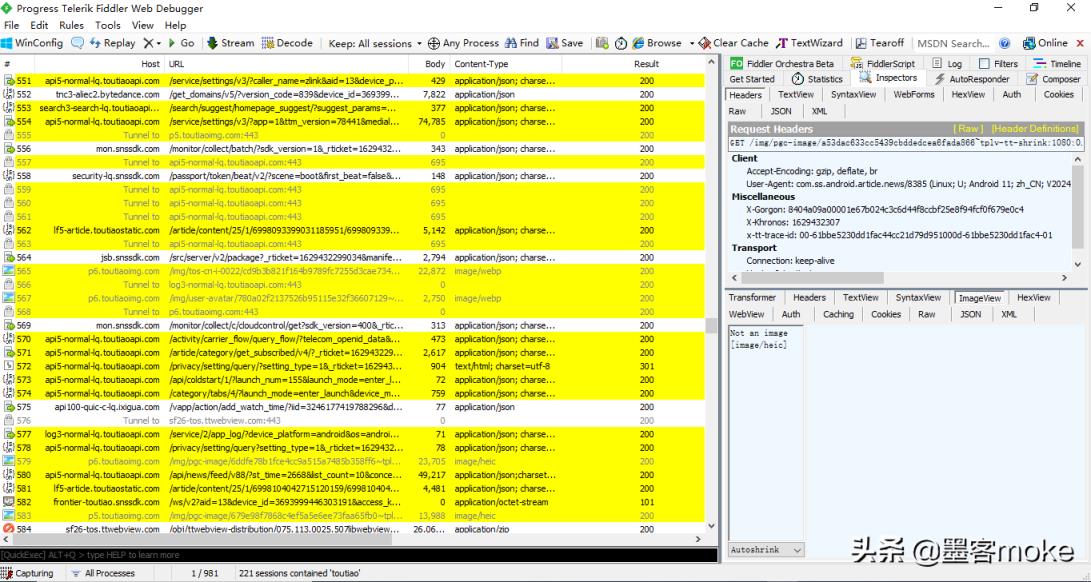Viewport: 1091px width, 582px height.
Task: Click the comment speech bubble icon
Action: (x=80, y=43)
